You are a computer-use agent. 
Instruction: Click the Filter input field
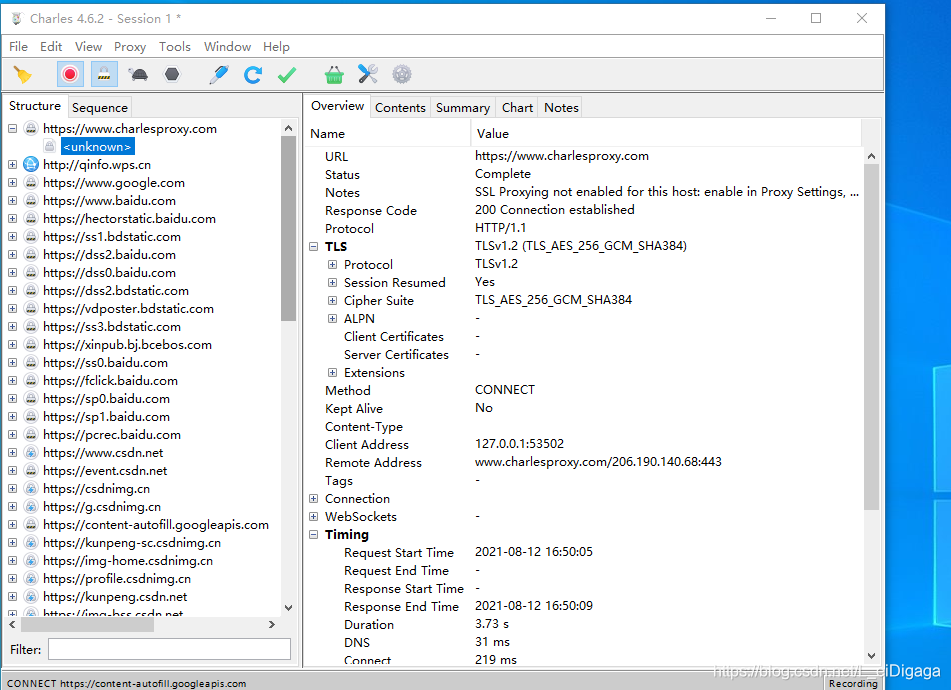coord(169,649)
